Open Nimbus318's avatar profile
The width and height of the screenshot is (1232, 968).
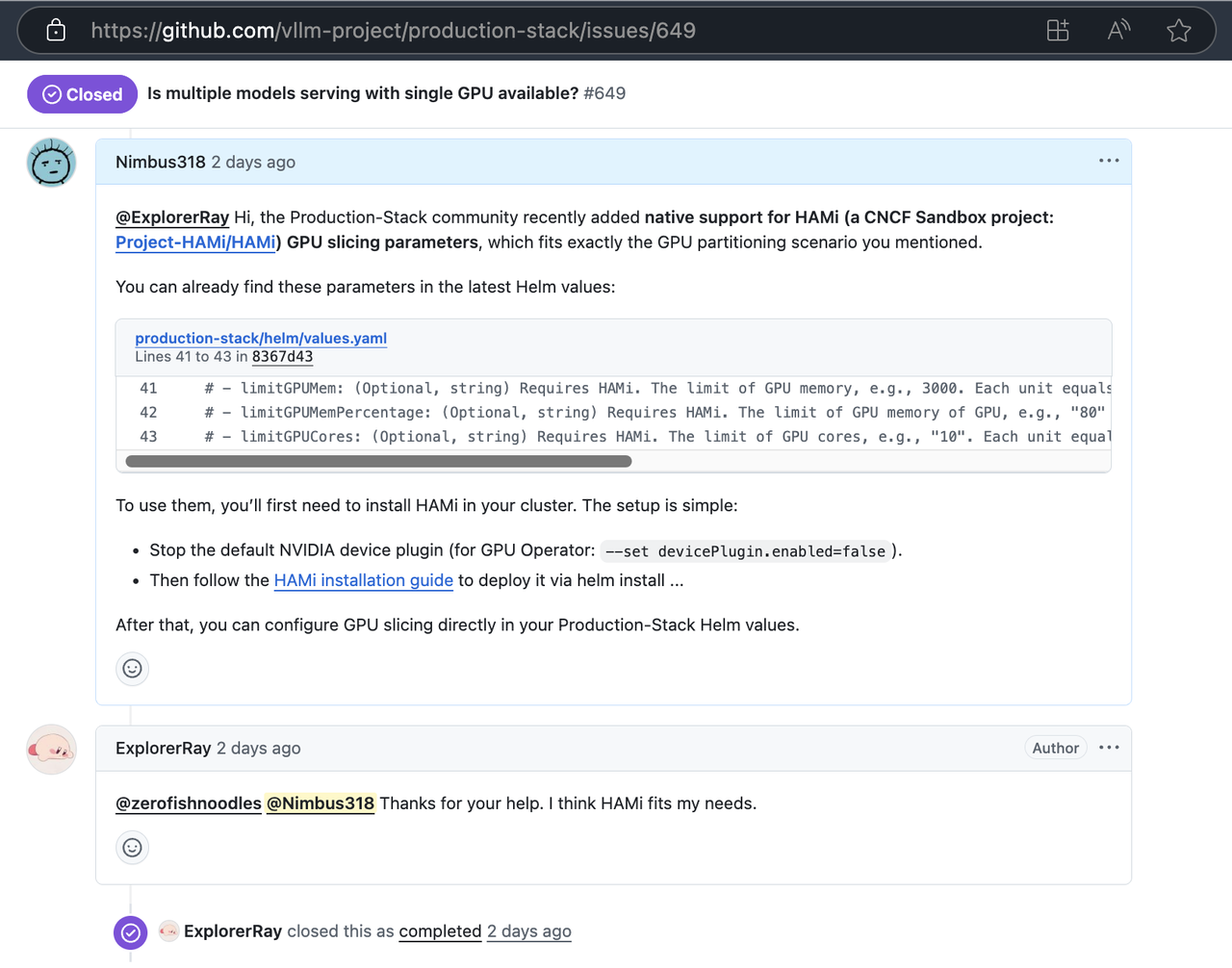coord(51,162)
